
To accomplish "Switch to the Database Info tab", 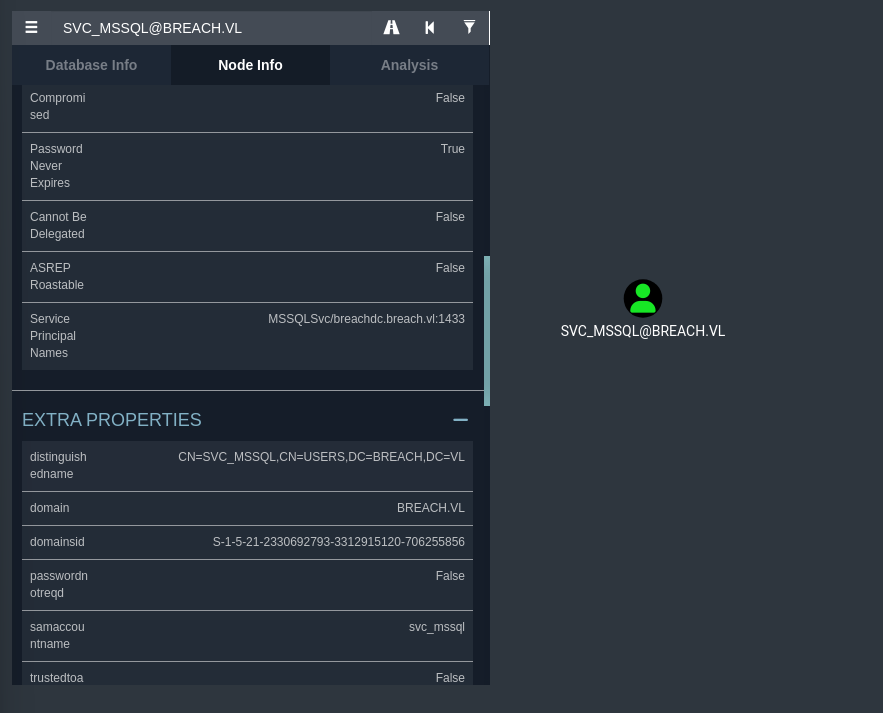I will point(91,65).
